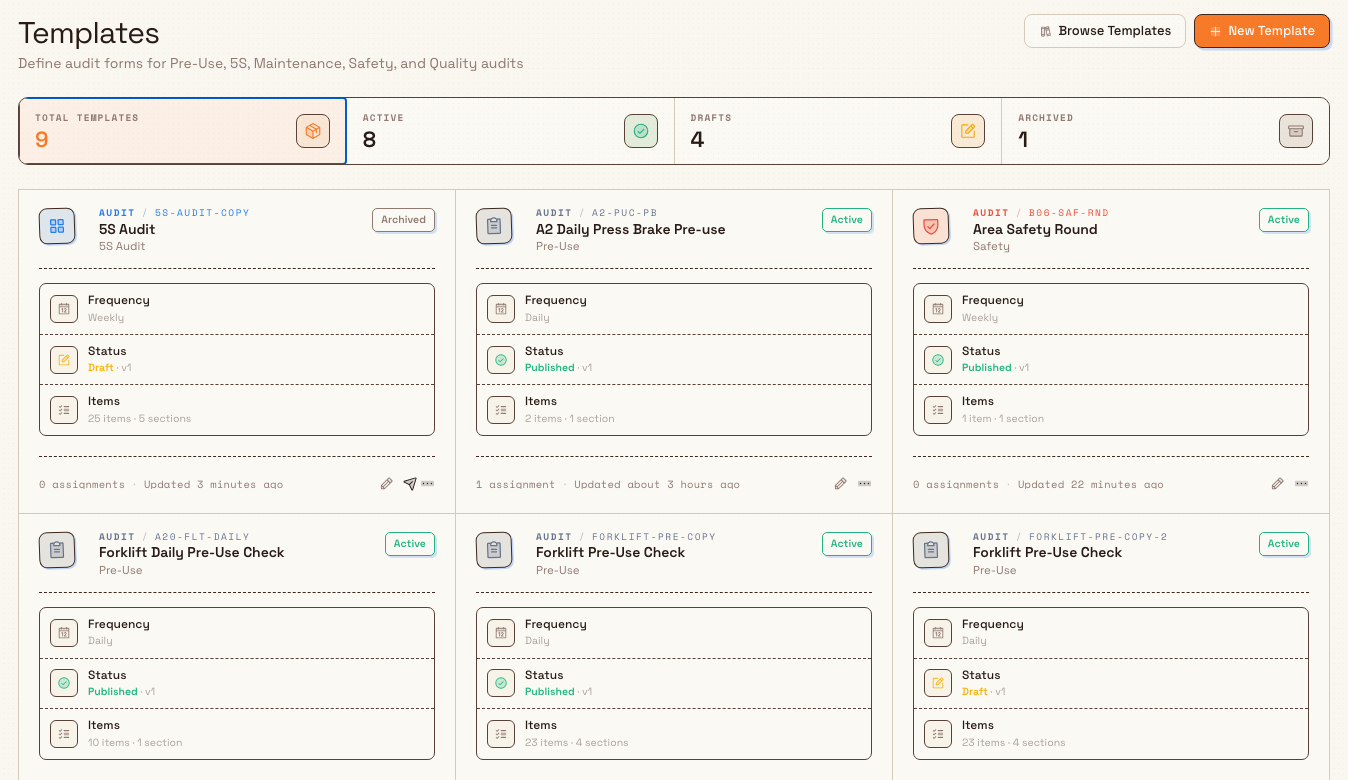Click clipboard icon of the FORKLIFT-PRE-COPY card
The width and height of the screenshot is (1348, 780).
tap(494, 550)
